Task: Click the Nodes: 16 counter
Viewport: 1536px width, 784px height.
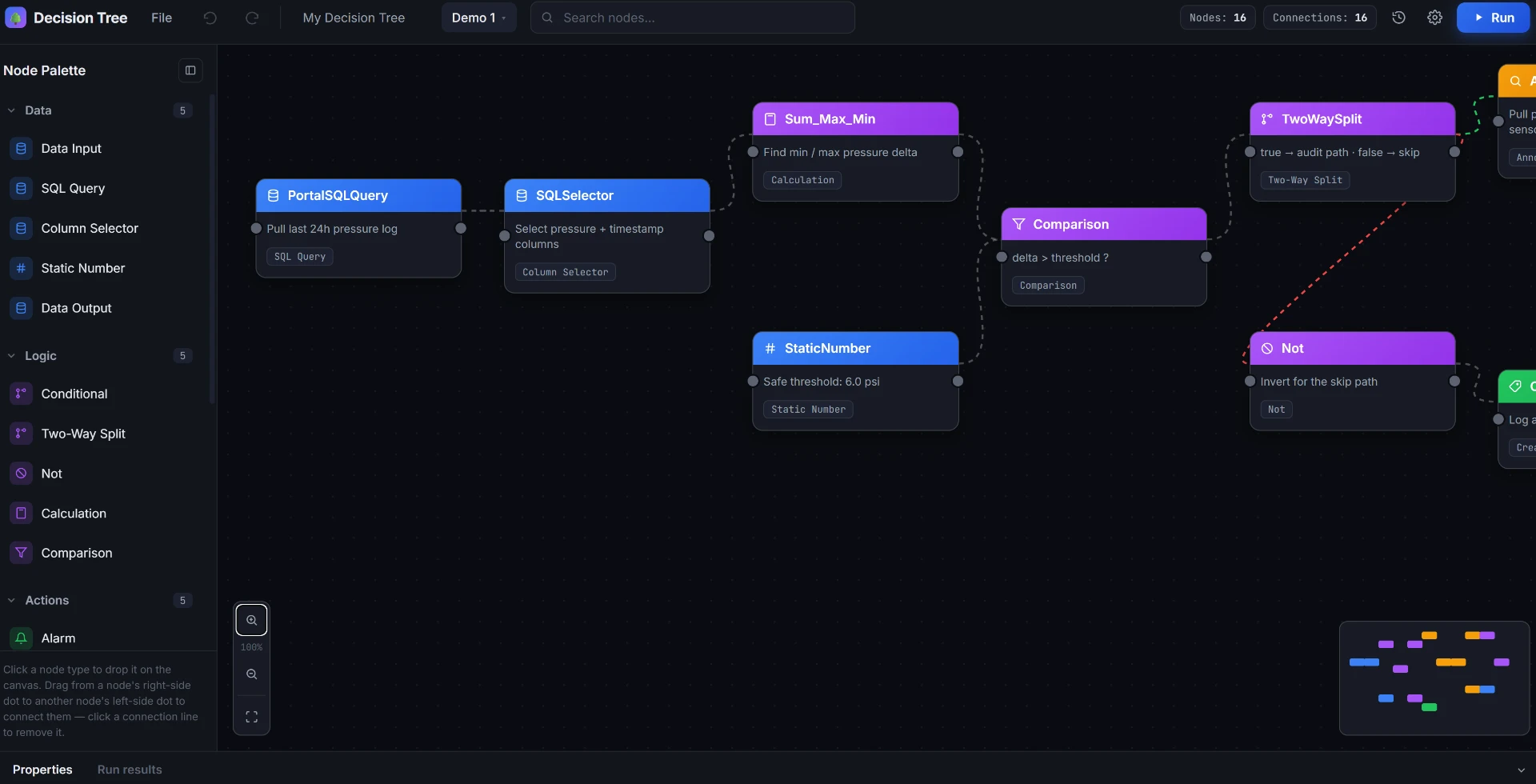Action: 1218,18
